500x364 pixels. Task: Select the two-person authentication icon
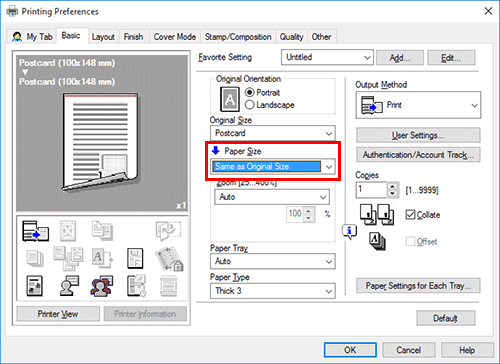(x=102, y=286)
